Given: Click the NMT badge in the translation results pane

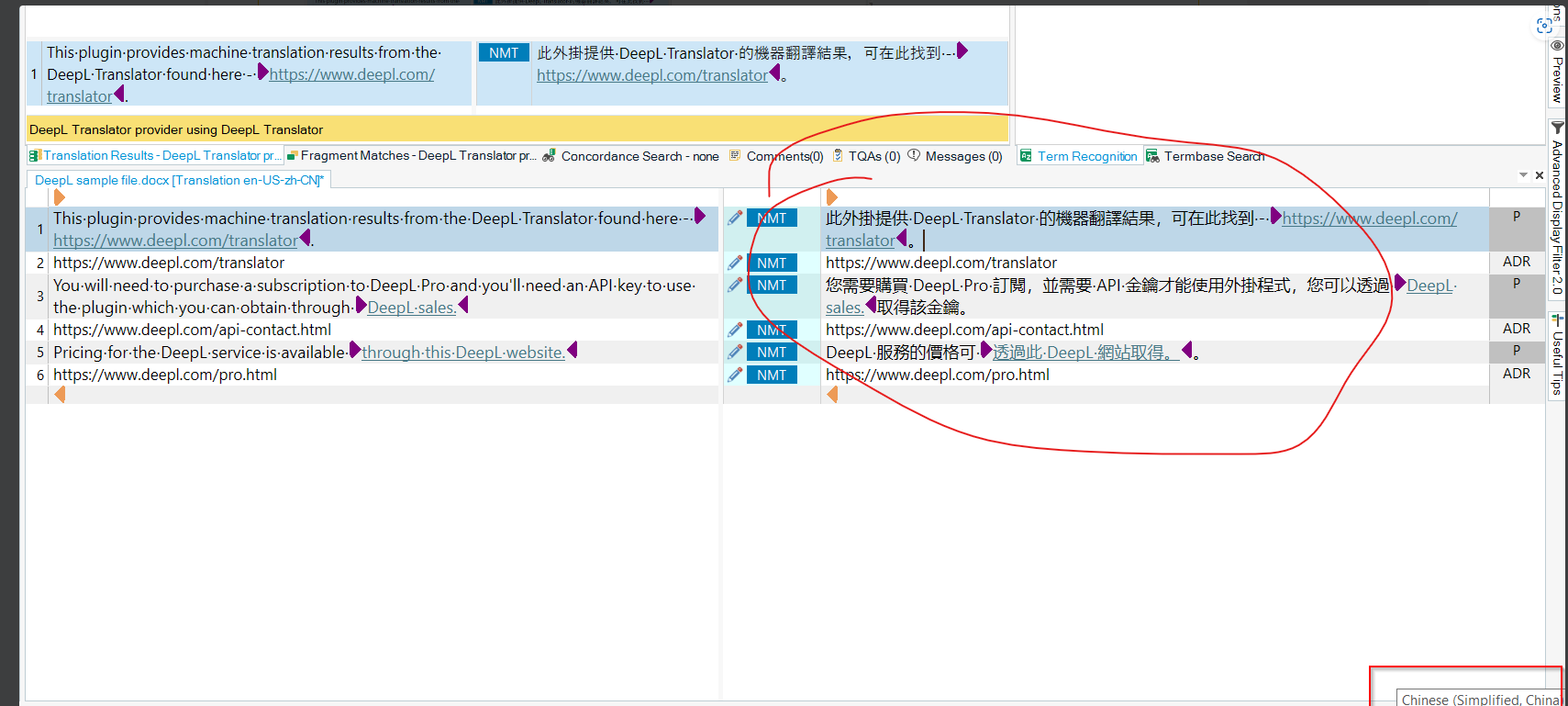Looking at the screenshot, I should tap(504, 53).
